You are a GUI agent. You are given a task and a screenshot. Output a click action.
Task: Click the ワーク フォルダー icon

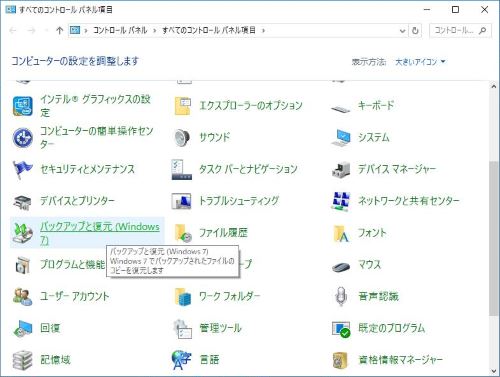coord(183,297)
